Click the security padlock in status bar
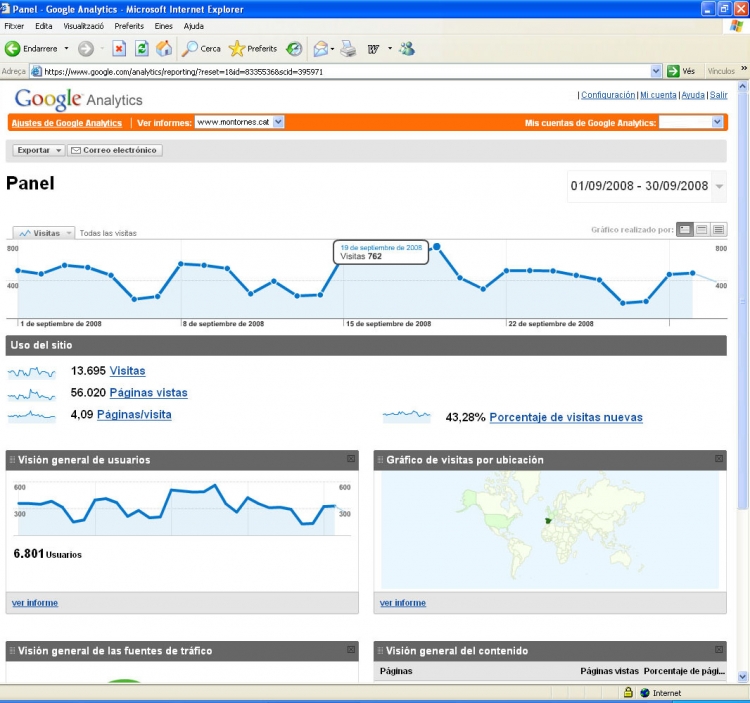 [x=628, y=692]
